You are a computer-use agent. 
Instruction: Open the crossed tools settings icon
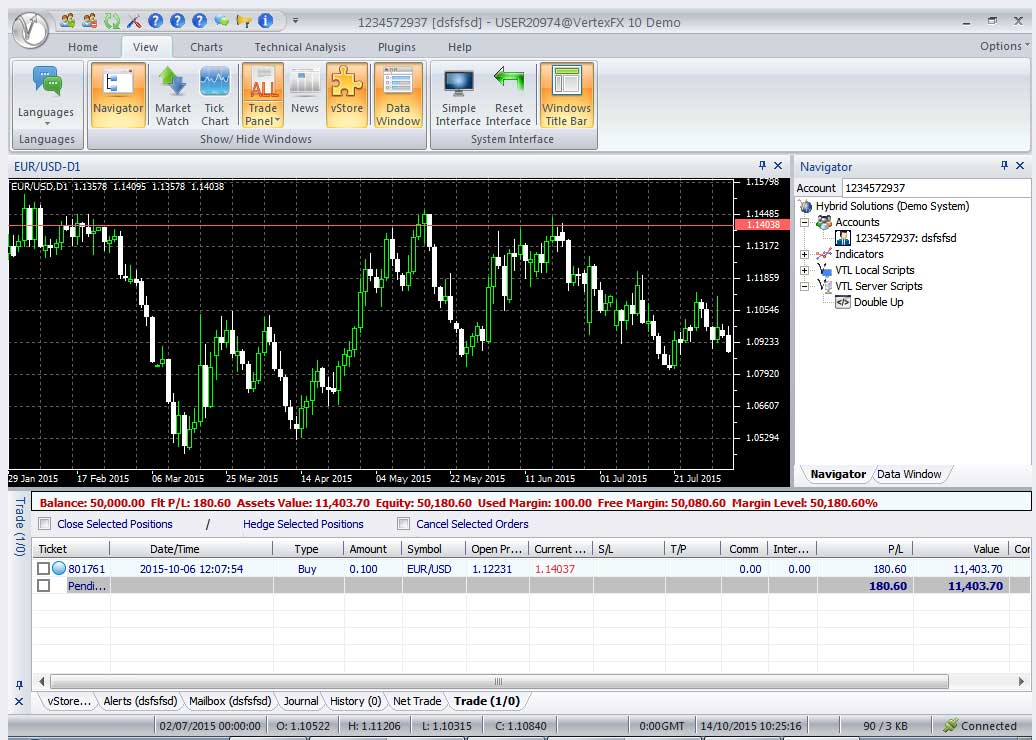(133, 21)
